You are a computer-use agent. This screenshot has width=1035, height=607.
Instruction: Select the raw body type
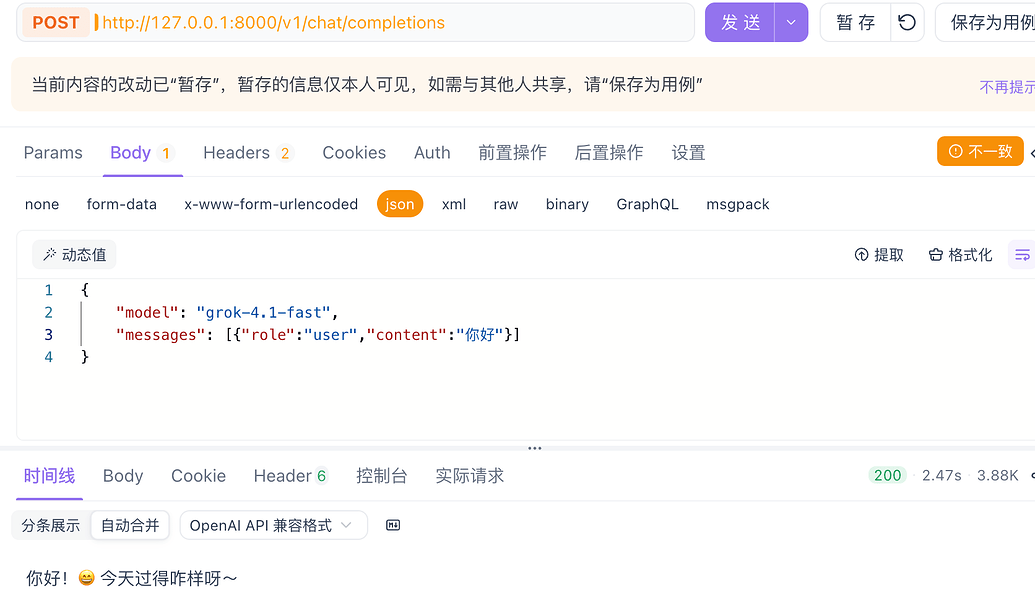506,205
